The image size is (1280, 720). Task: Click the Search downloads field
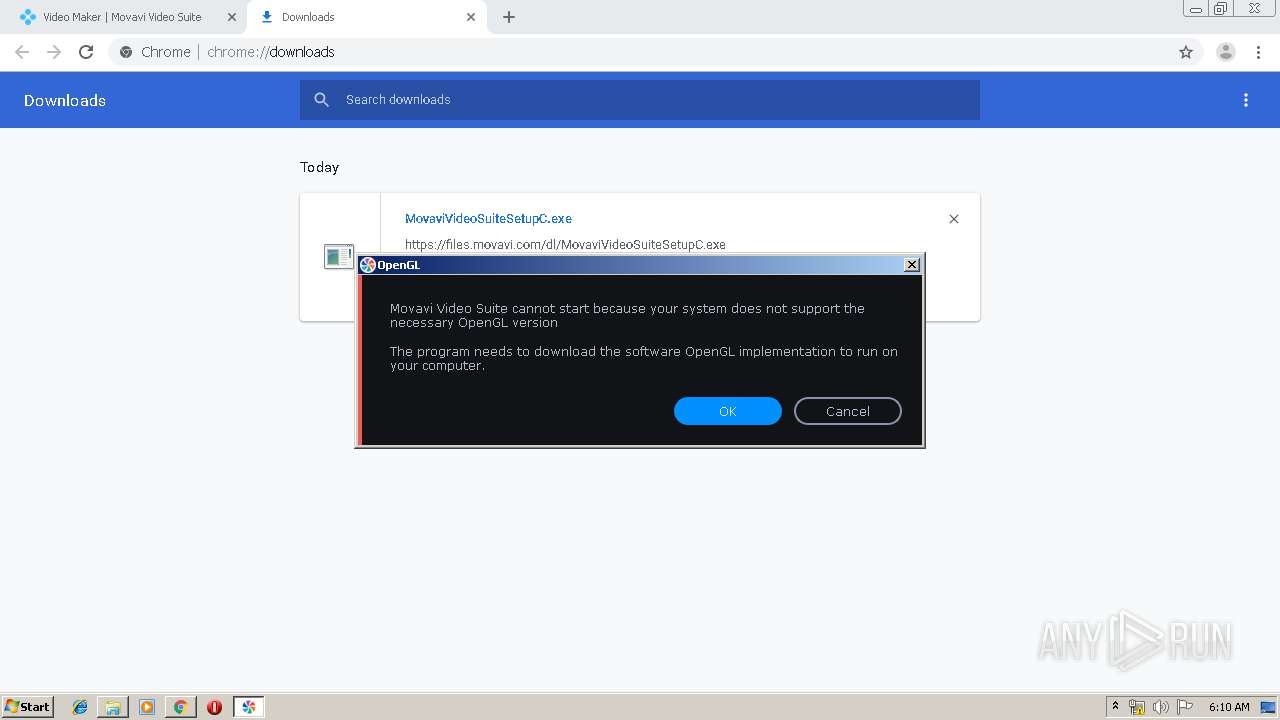coord(640,100)
